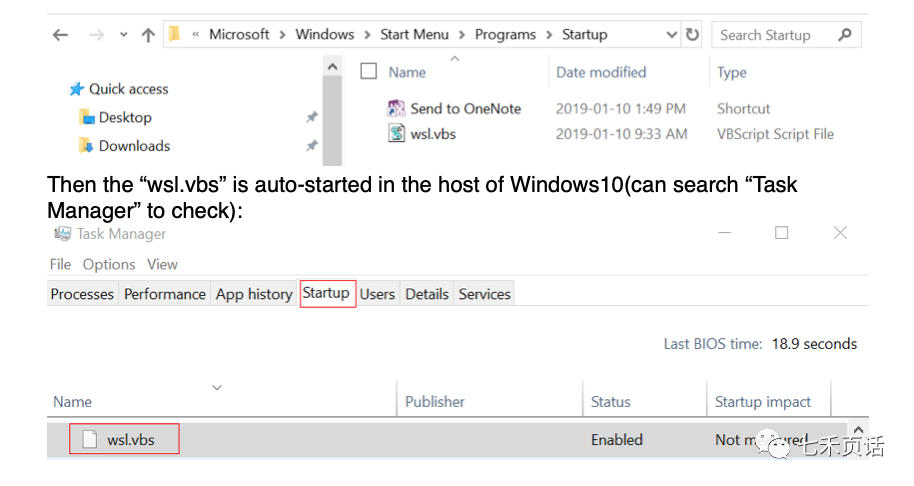Viewport: 914px width, 486px height.
Task: Switch to the Details tab
Action: [427, 294]
